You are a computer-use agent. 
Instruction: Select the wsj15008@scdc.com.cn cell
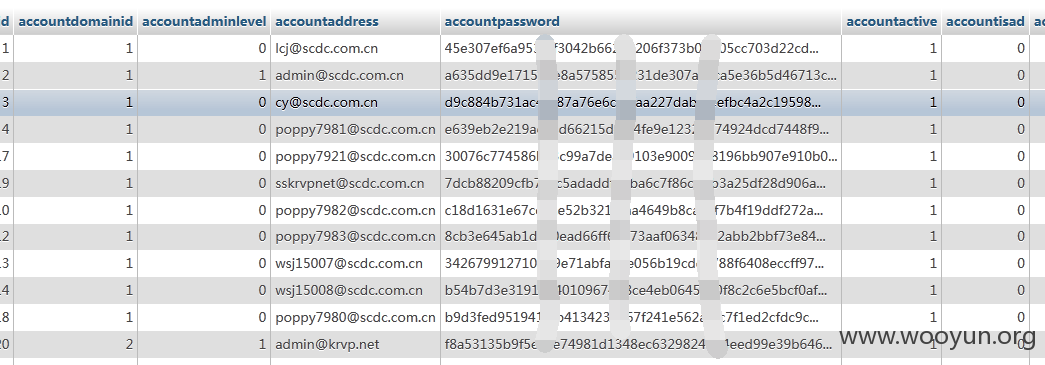tap(355, 290)
